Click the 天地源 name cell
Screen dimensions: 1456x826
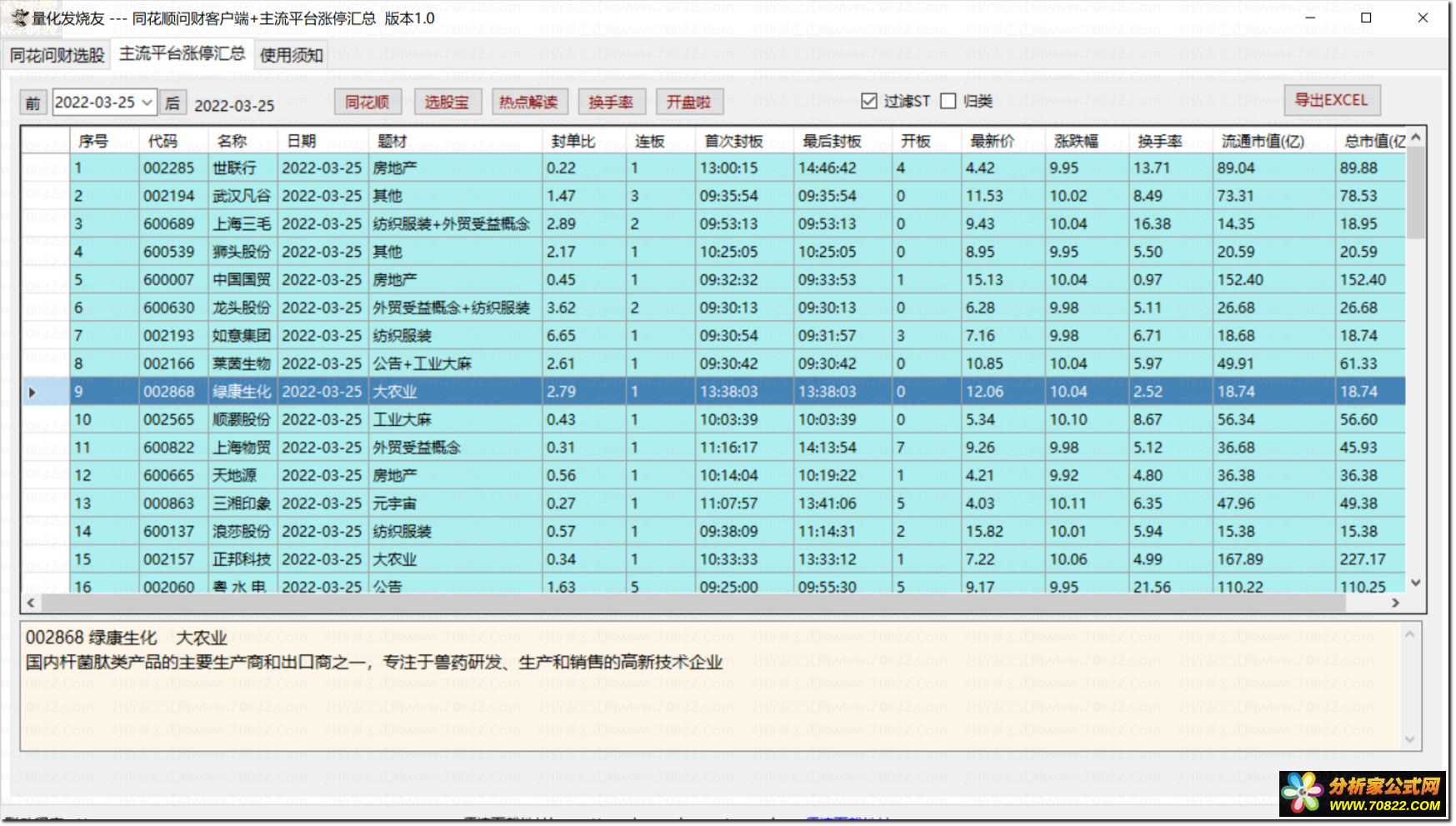(243, 475)
